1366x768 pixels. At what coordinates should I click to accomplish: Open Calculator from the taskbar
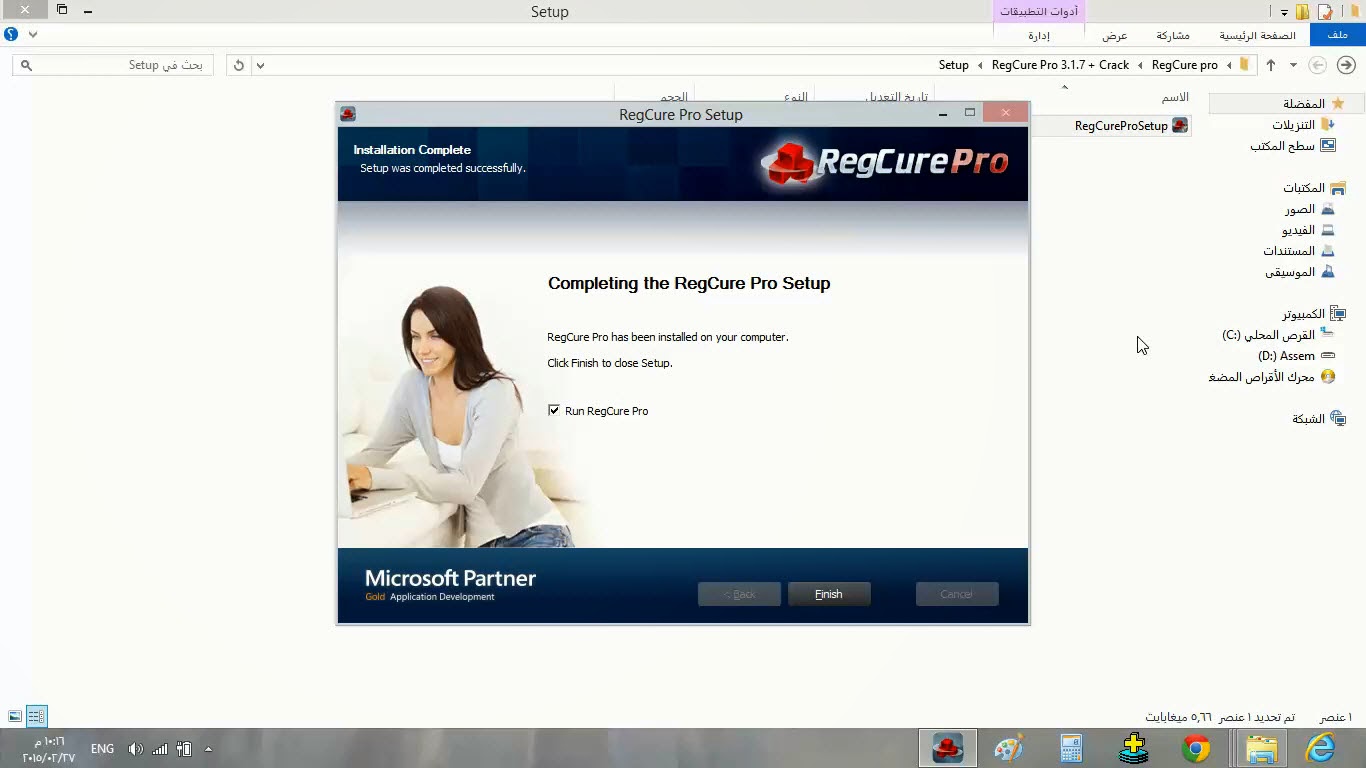[1072, 748]
